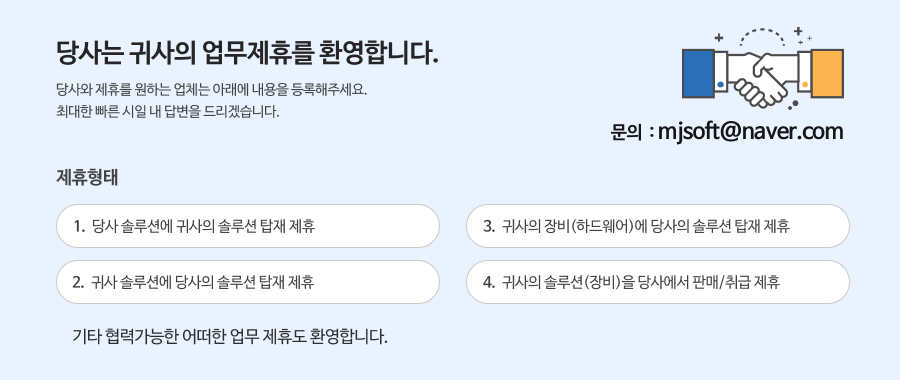This screenshot has width=900, height=380.
Task: Click the blue cuff button dot
Action: [x=720, y=85]
